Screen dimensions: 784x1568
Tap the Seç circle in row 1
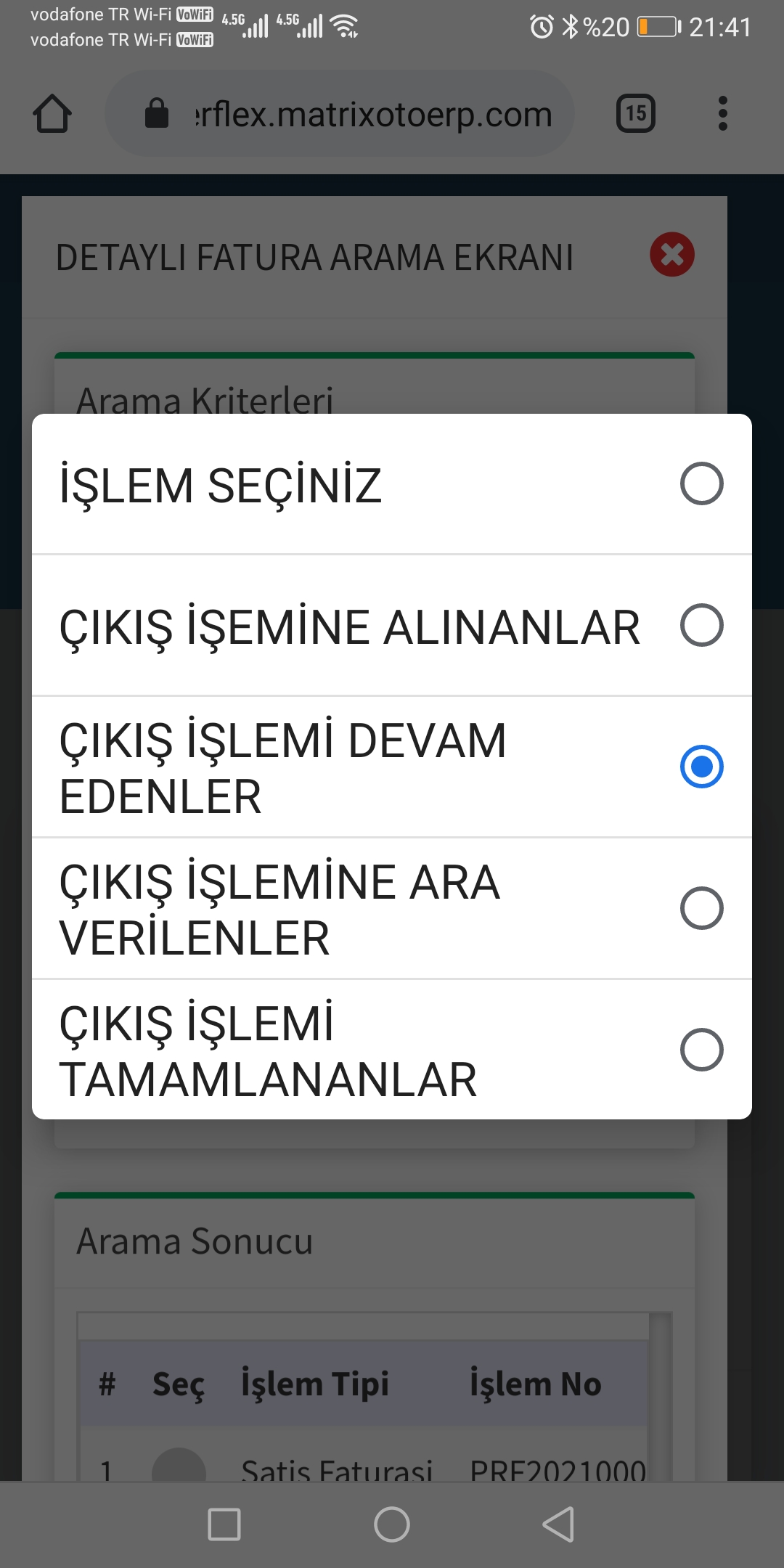pos(179,1468)
